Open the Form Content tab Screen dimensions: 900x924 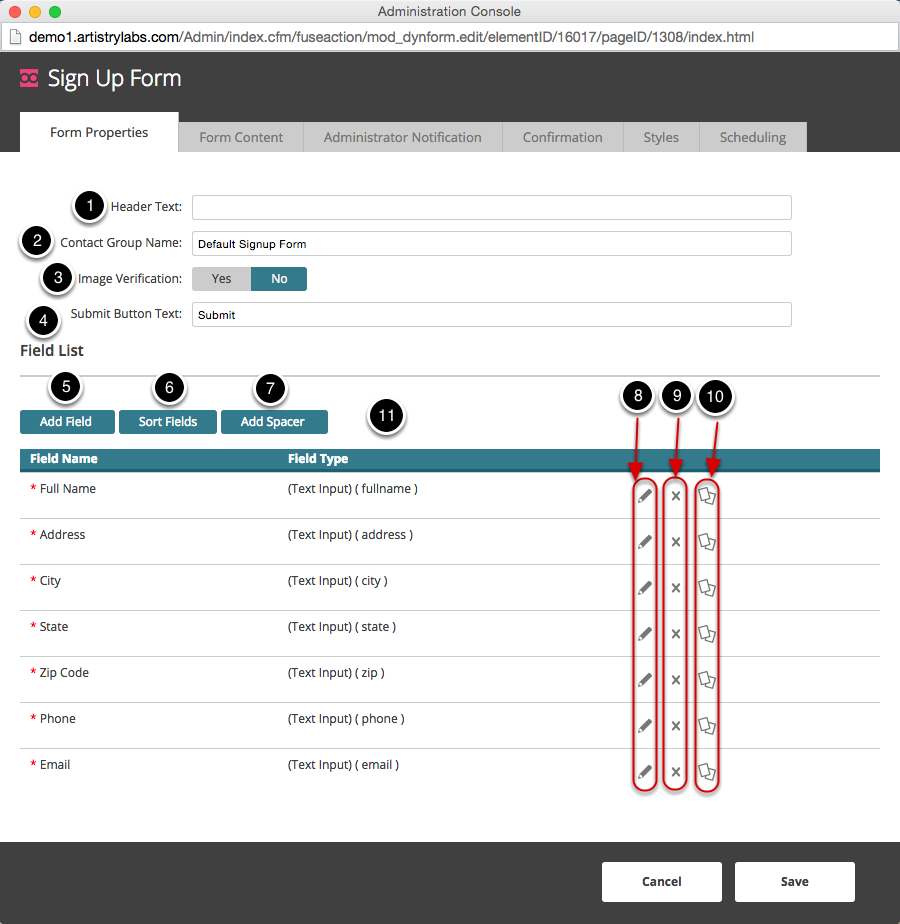tap(241, 137)
